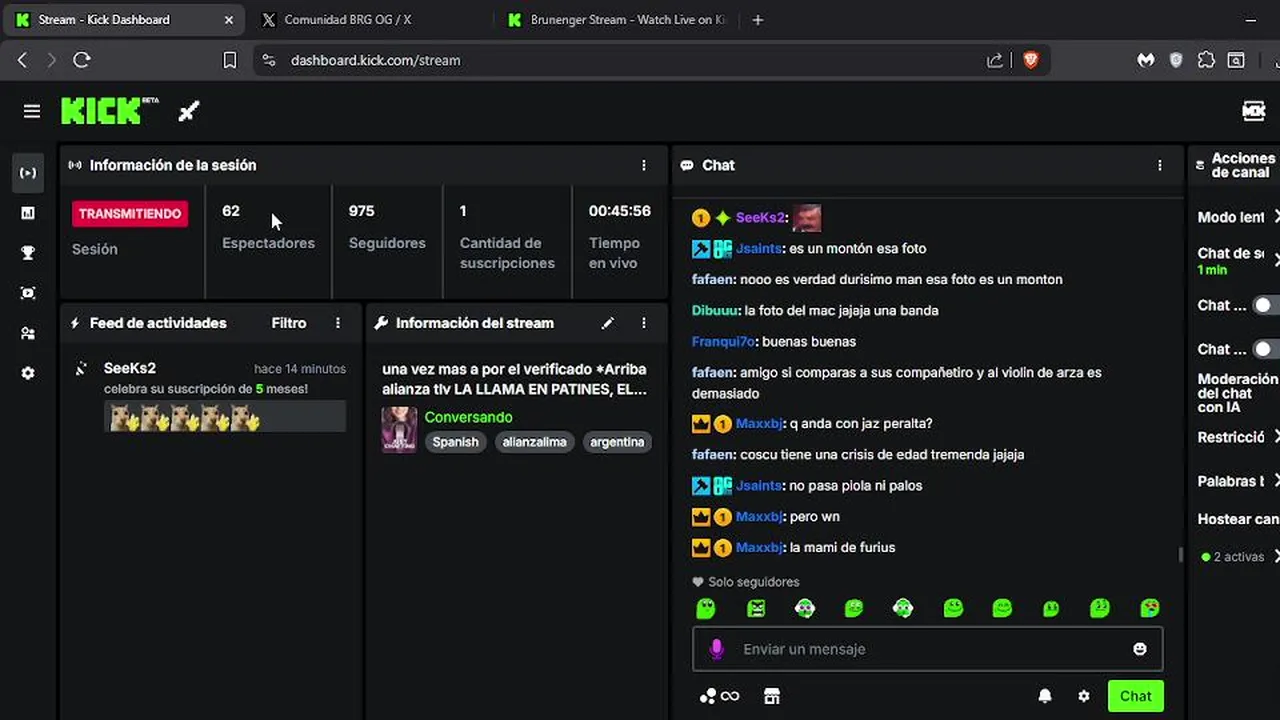Open chat settings gear icon

click(x=1083, y=696)
